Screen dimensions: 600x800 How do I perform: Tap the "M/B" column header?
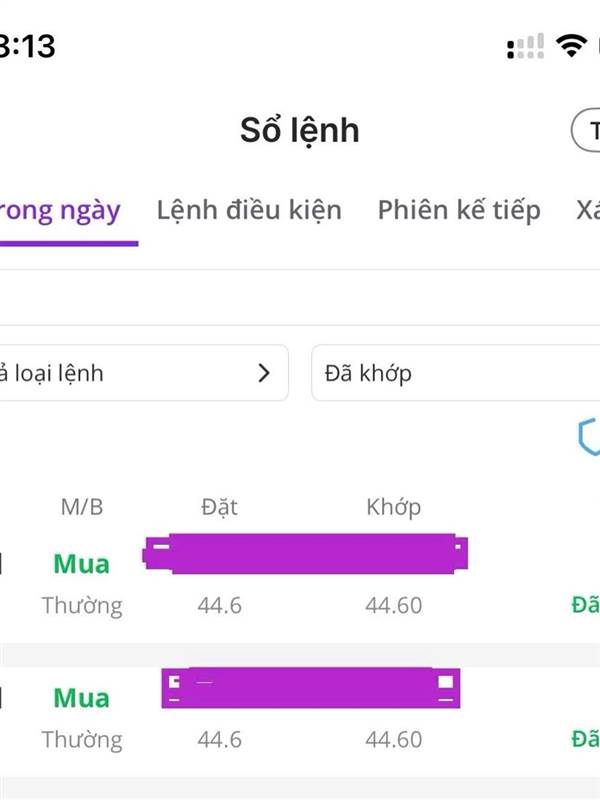[x=81, y=507]
